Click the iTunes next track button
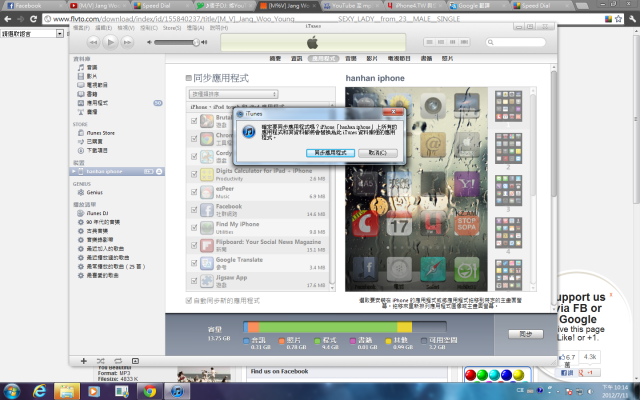 coord(127,42)
